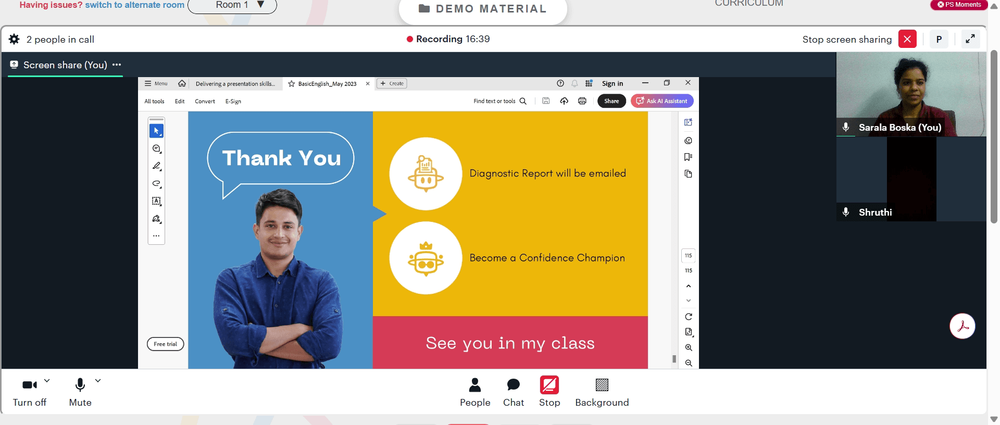Click Shruthi participant tile
1000x425 pixels.
[911, 179]
